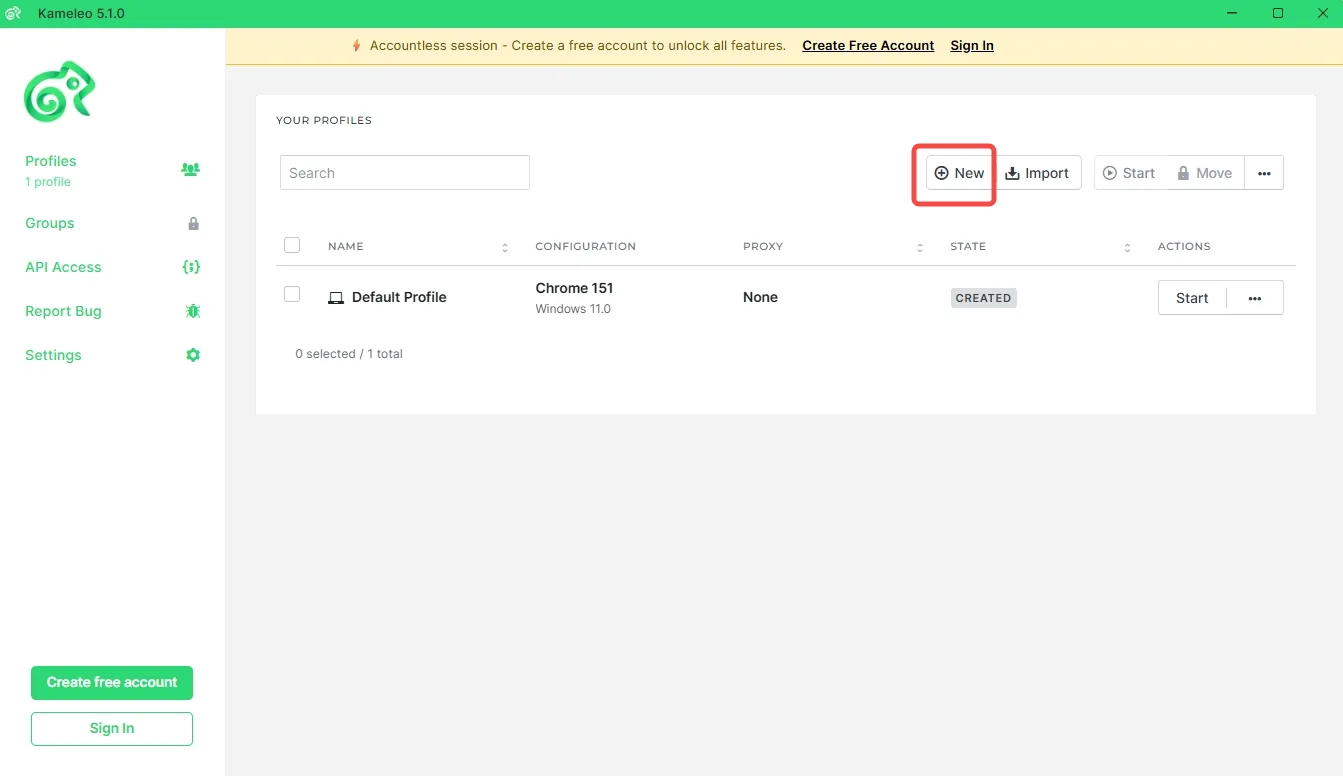The image size is (1343, 776).
Task: Click the None proxy value
Action: pyautogui.click(x=760, y=298)
